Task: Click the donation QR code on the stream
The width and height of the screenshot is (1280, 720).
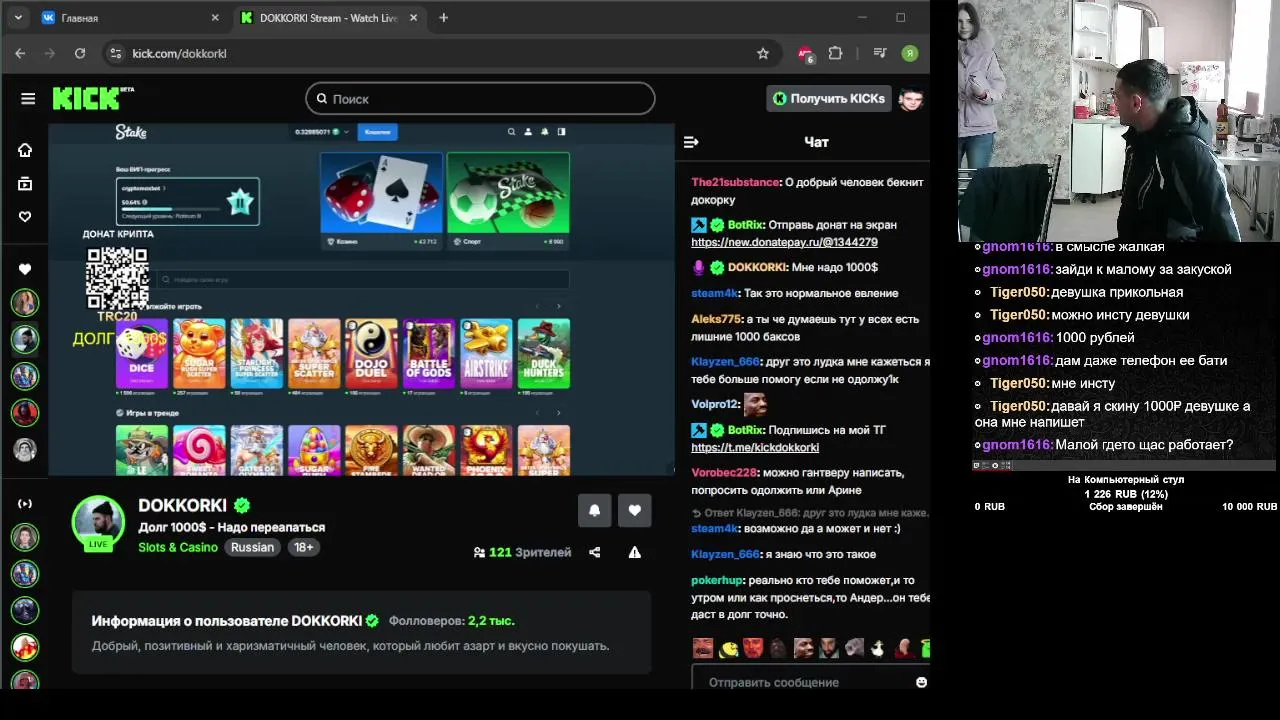Action: tap(117, 277)
